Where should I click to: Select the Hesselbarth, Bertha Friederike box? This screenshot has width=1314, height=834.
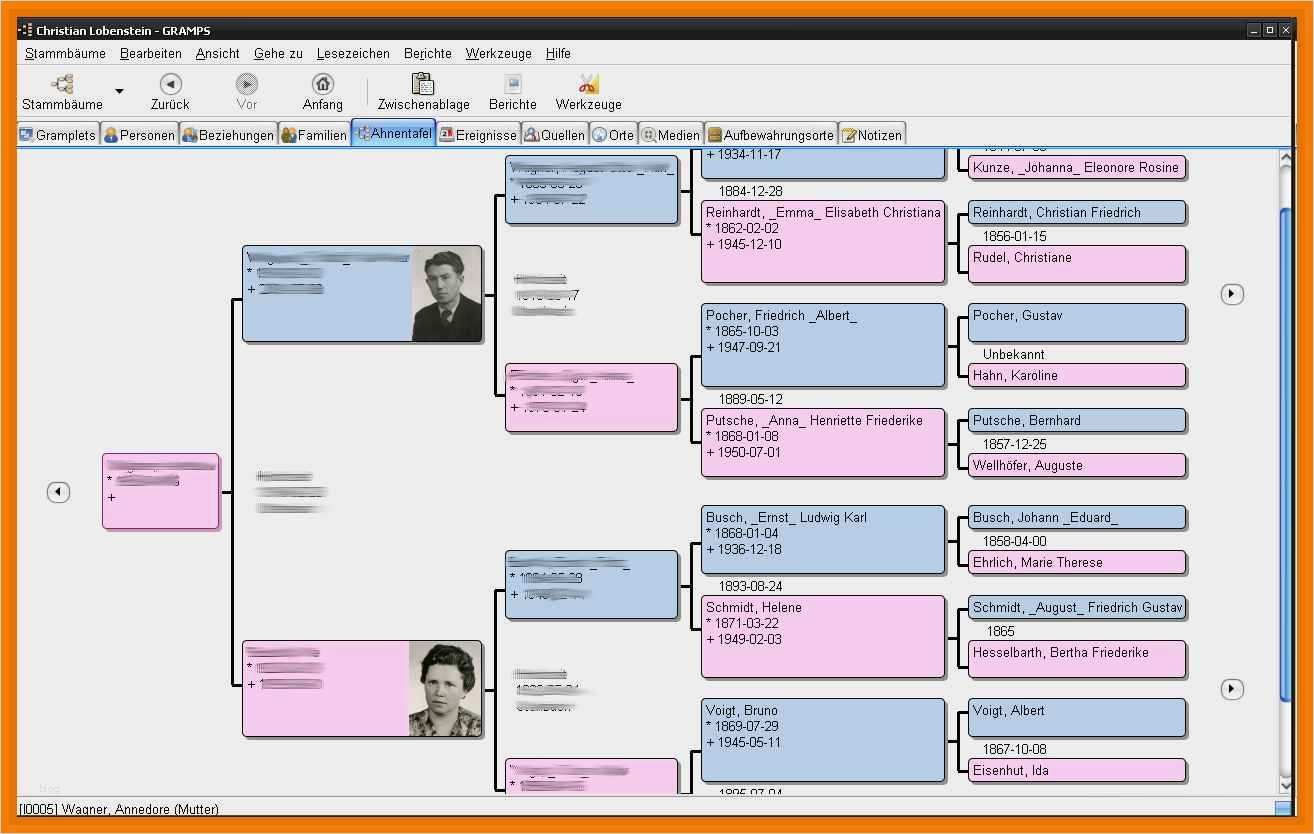(1077, 659)
